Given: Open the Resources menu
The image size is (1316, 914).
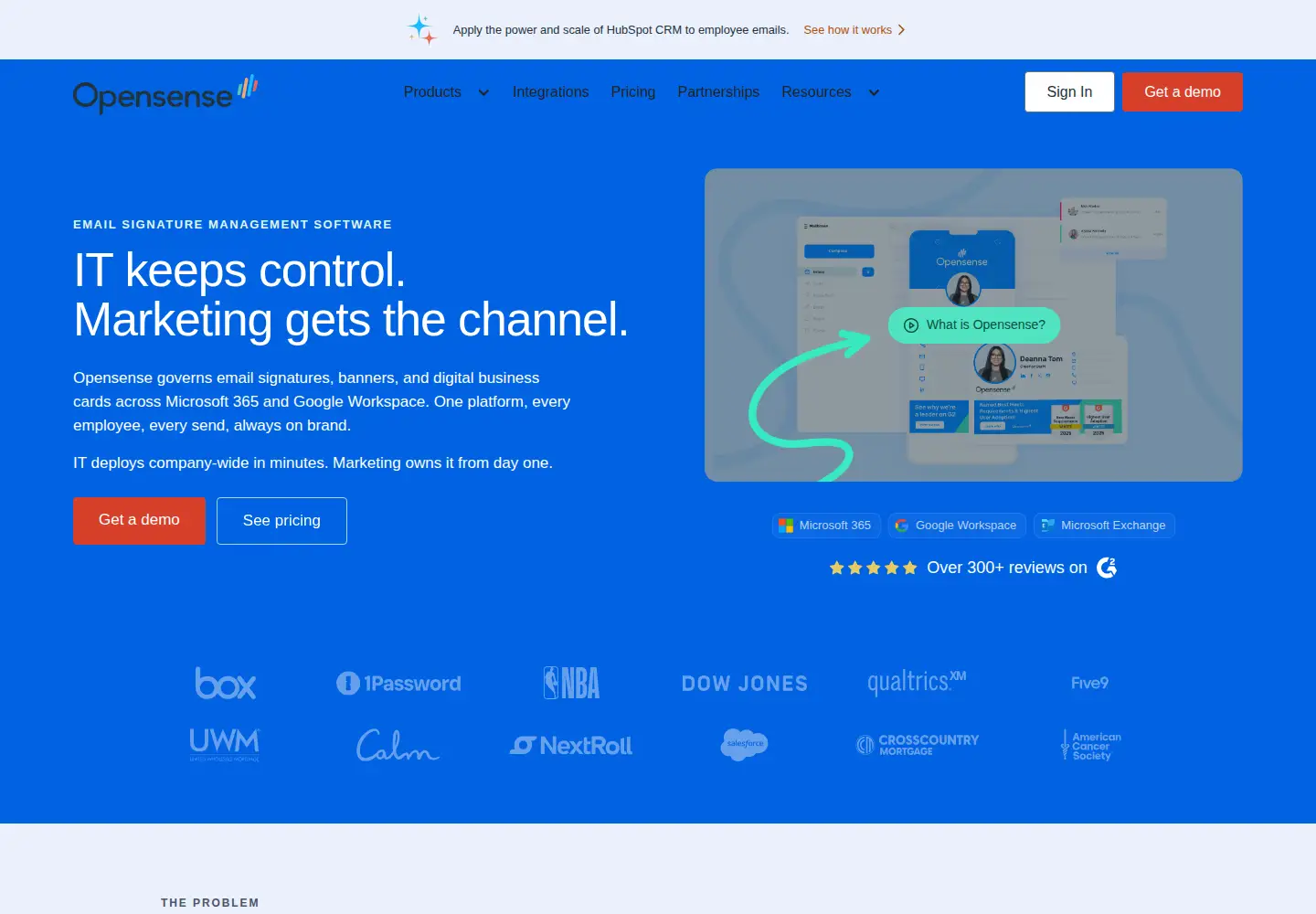Looking at the screenshot, I should [816, 92].
